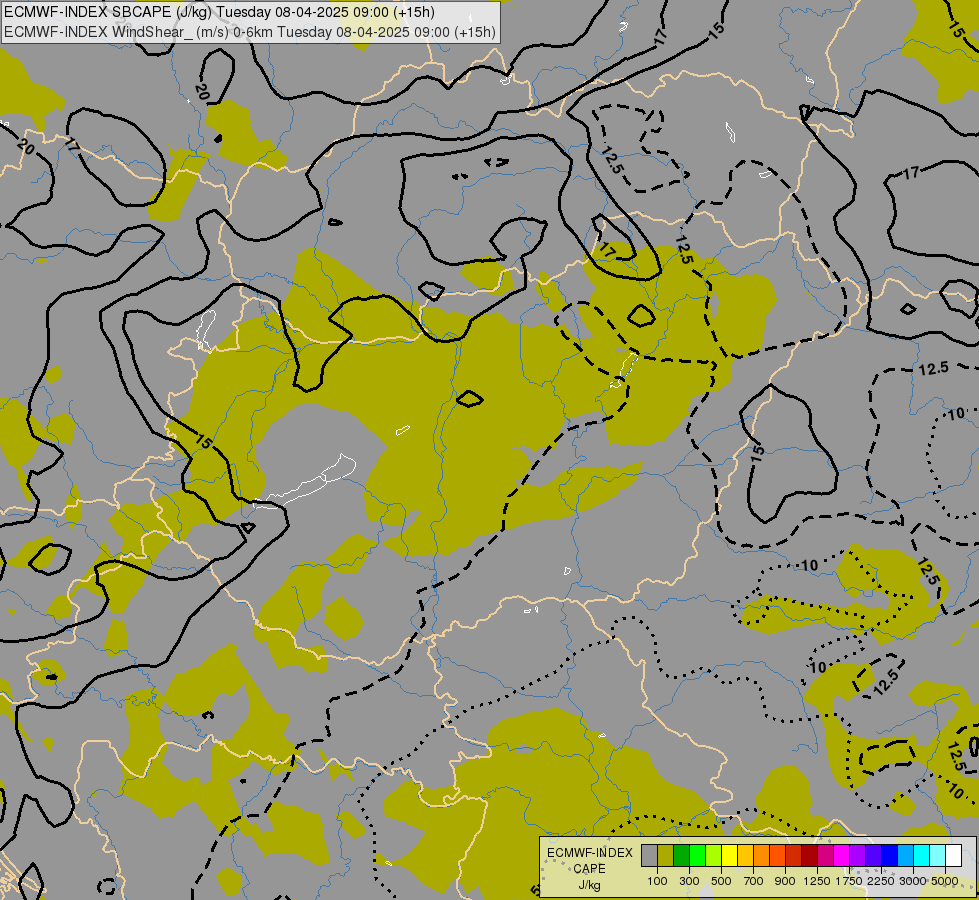Click the legend value 900
Screen dimensions: 979x900
tap(785, 881)
